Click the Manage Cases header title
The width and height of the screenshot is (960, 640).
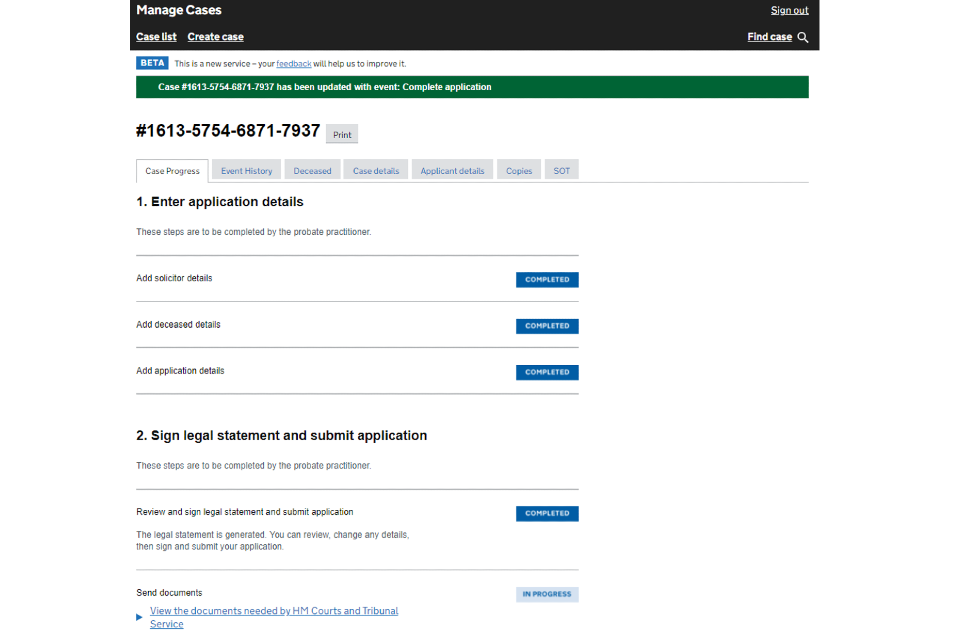(x=179, y=10)
